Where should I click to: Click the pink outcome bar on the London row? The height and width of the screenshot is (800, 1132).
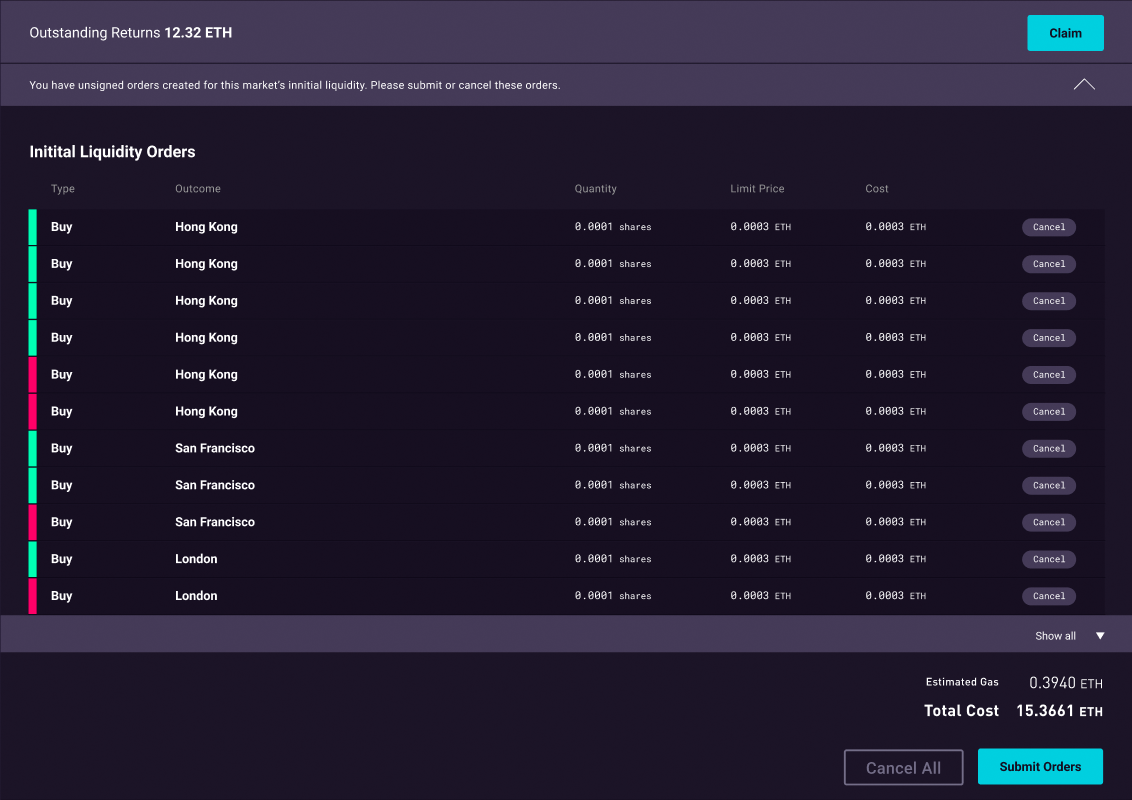click(x=33, y=595)
